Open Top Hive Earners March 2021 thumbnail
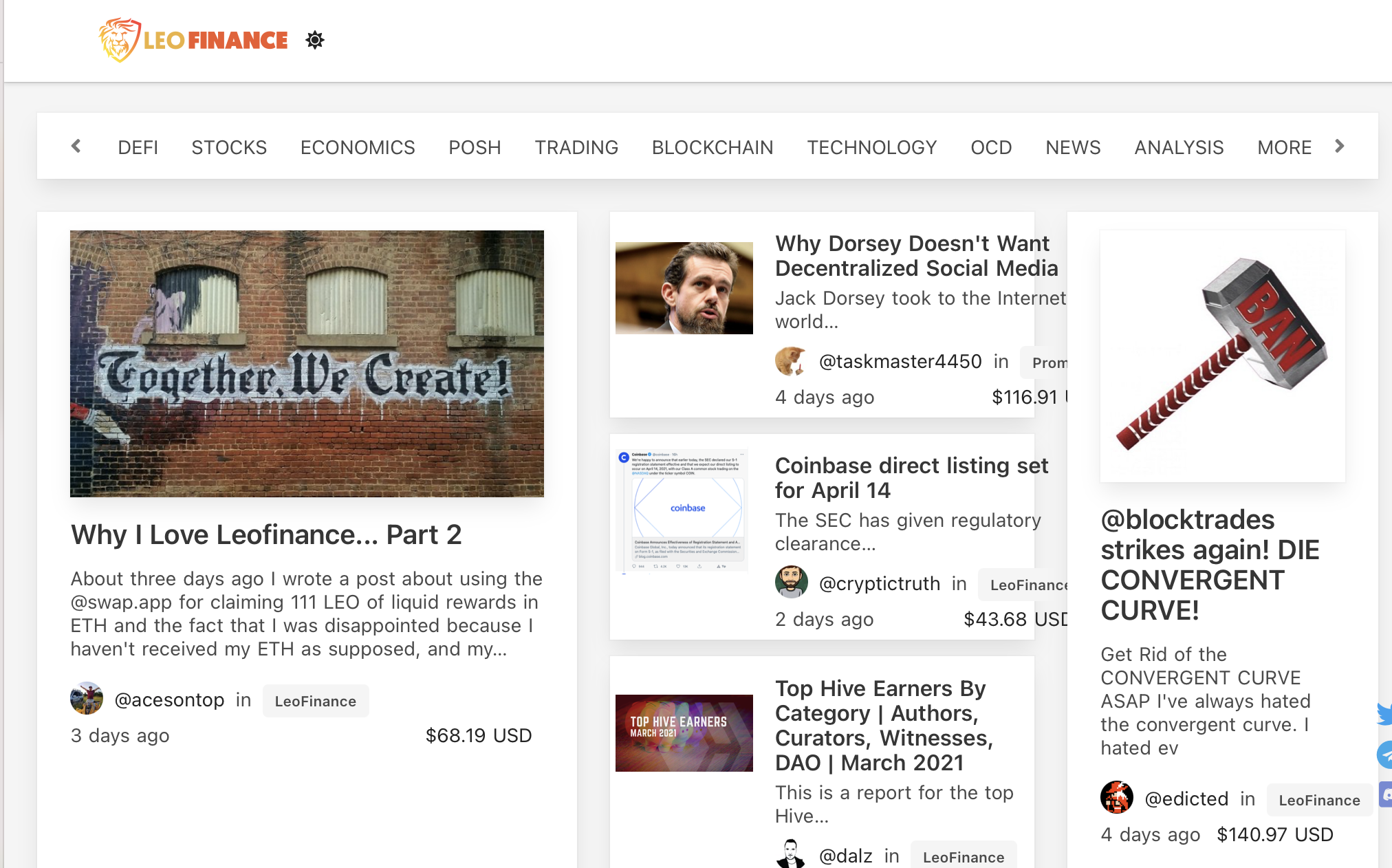Image resolution: width=1392 pixels, height=868 pixels. pyautogui.click(x=684, y=733)
